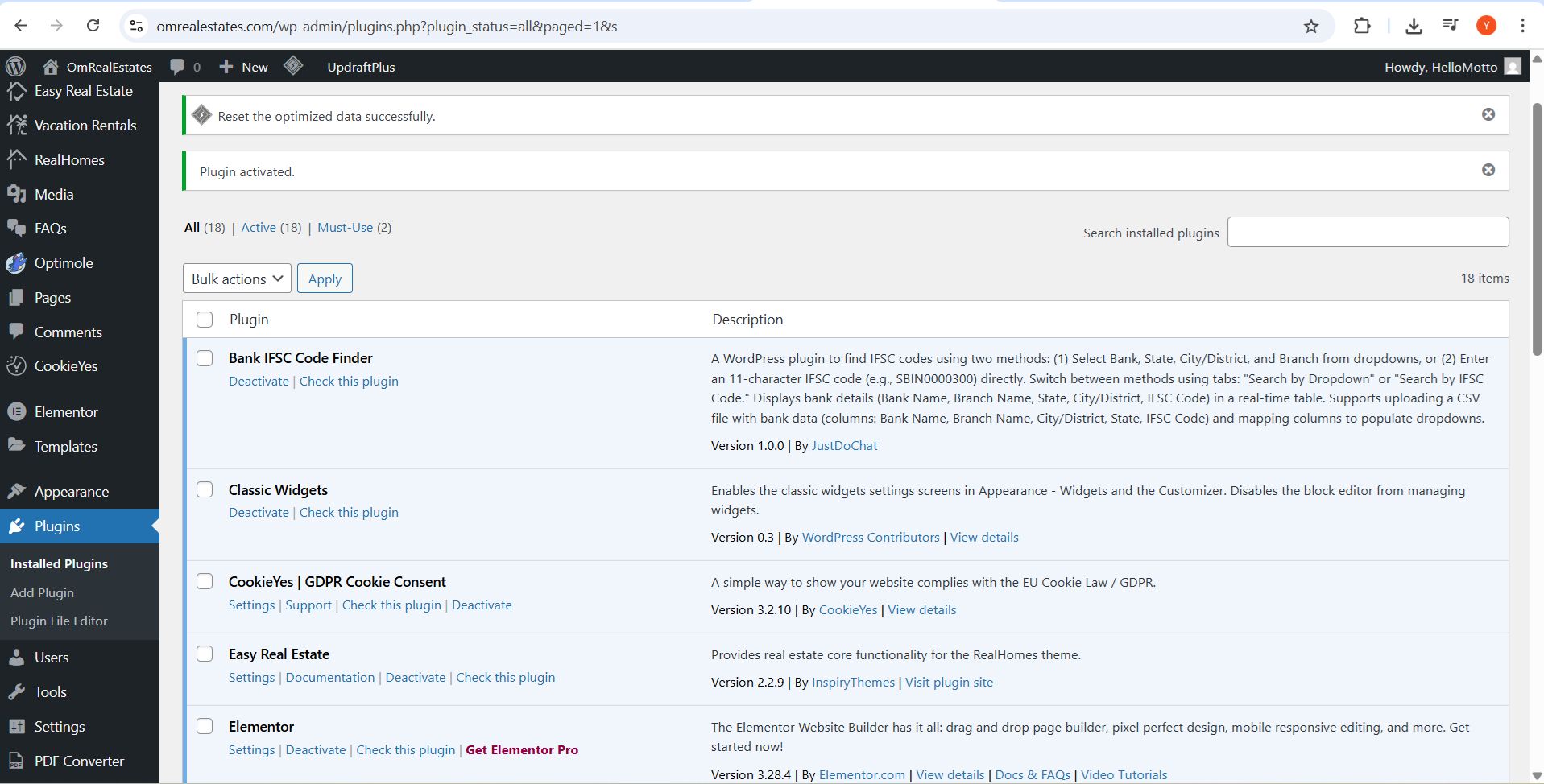This screenshot has width=1544, height=784.
Task: Open the Bulk actions dropdown
Action: [237, 279]
